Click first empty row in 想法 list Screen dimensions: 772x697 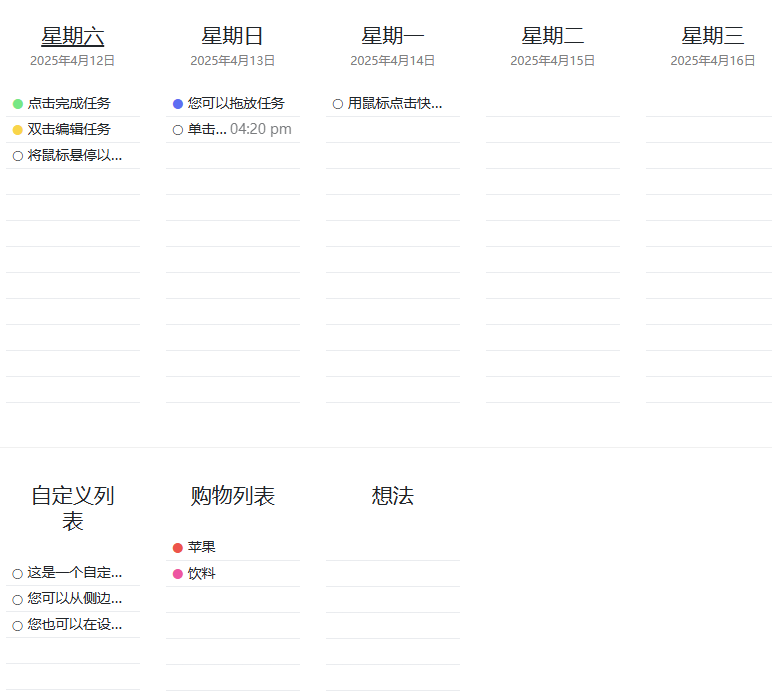(392, 548)
